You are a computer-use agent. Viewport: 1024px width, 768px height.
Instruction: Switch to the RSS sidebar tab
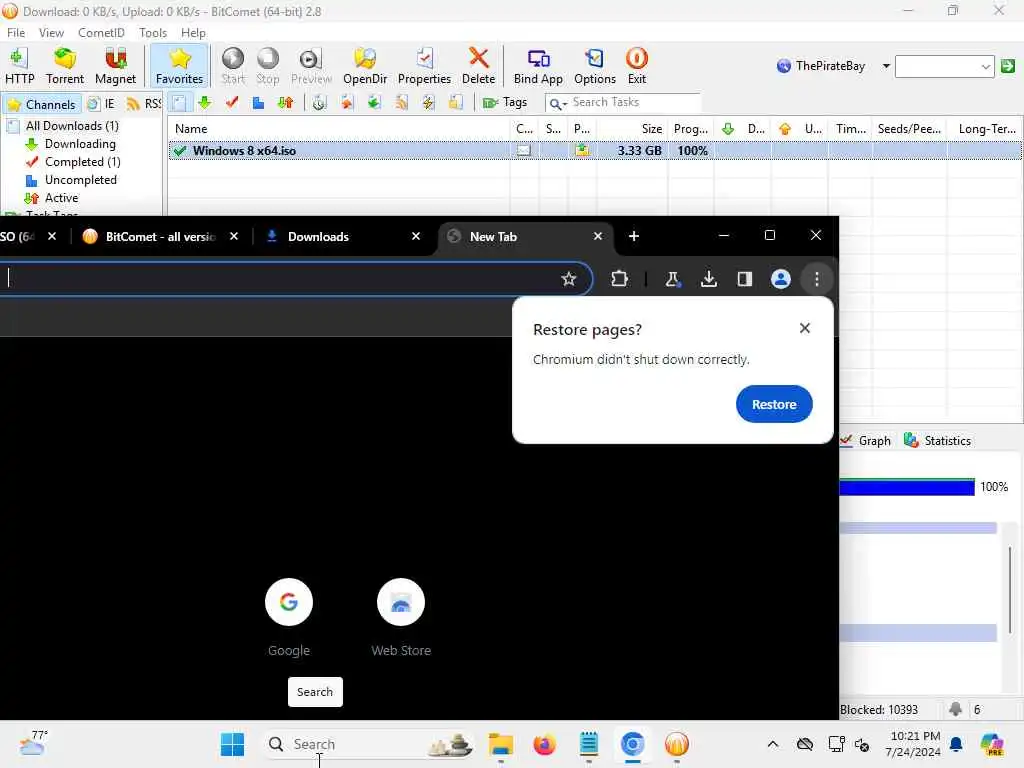pos(144,104)
